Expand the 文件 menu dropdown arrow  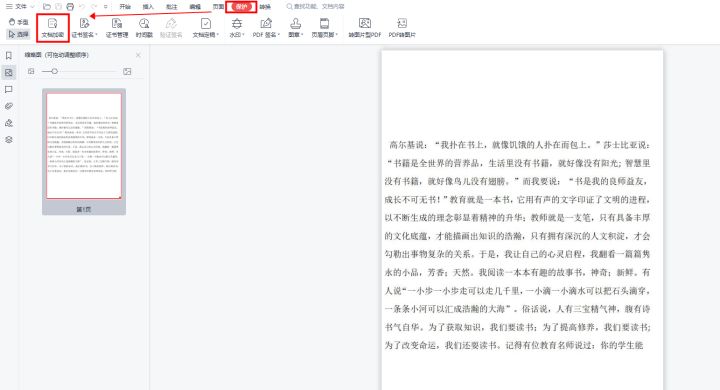point(33,7)
